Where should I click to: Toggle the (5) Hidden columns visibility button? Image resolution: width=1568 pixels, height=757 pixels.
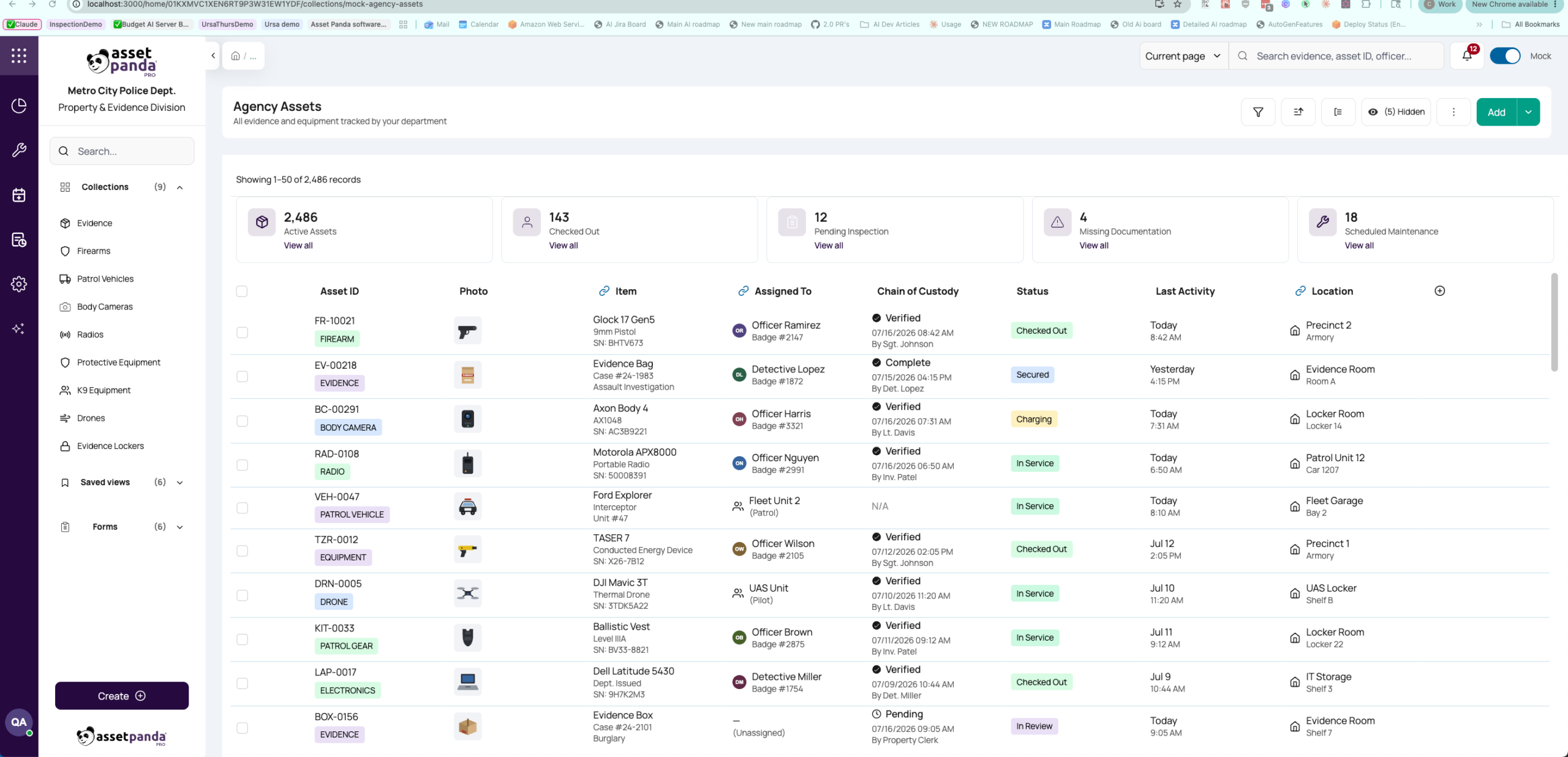(x=1396, y=112)
